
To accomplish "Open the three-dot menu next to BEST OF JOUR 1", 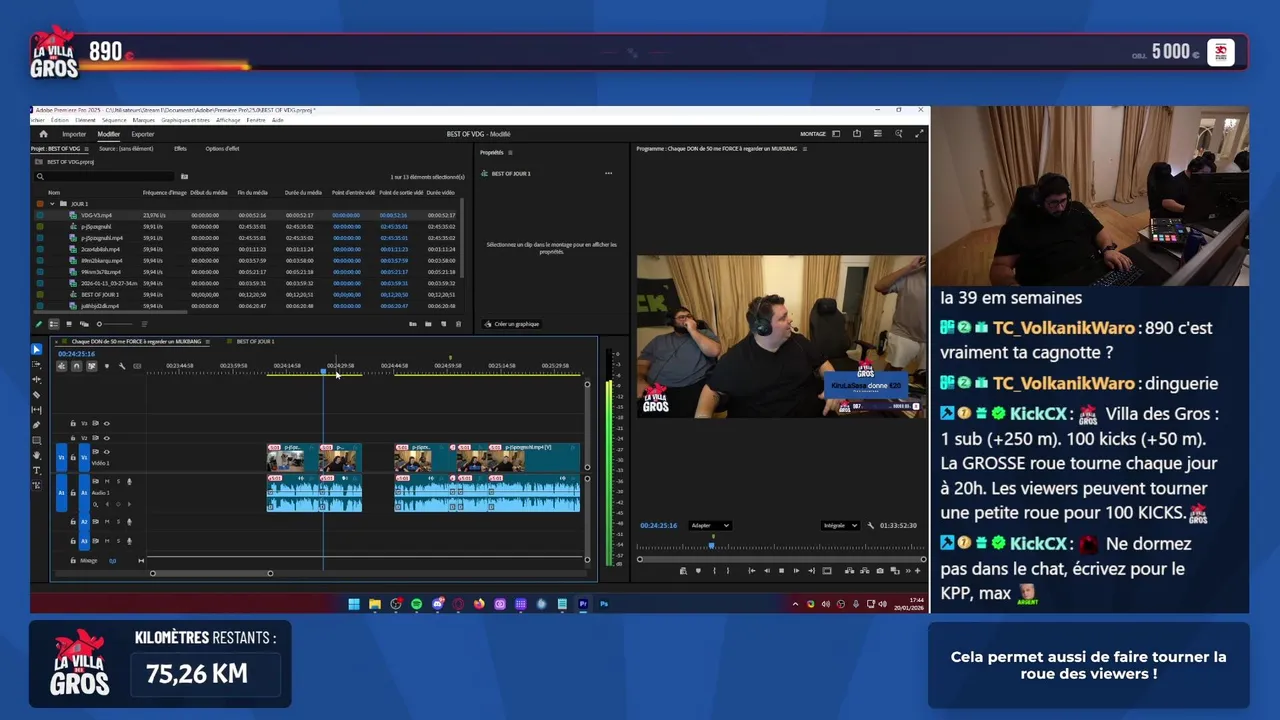I will coord(608,173).
